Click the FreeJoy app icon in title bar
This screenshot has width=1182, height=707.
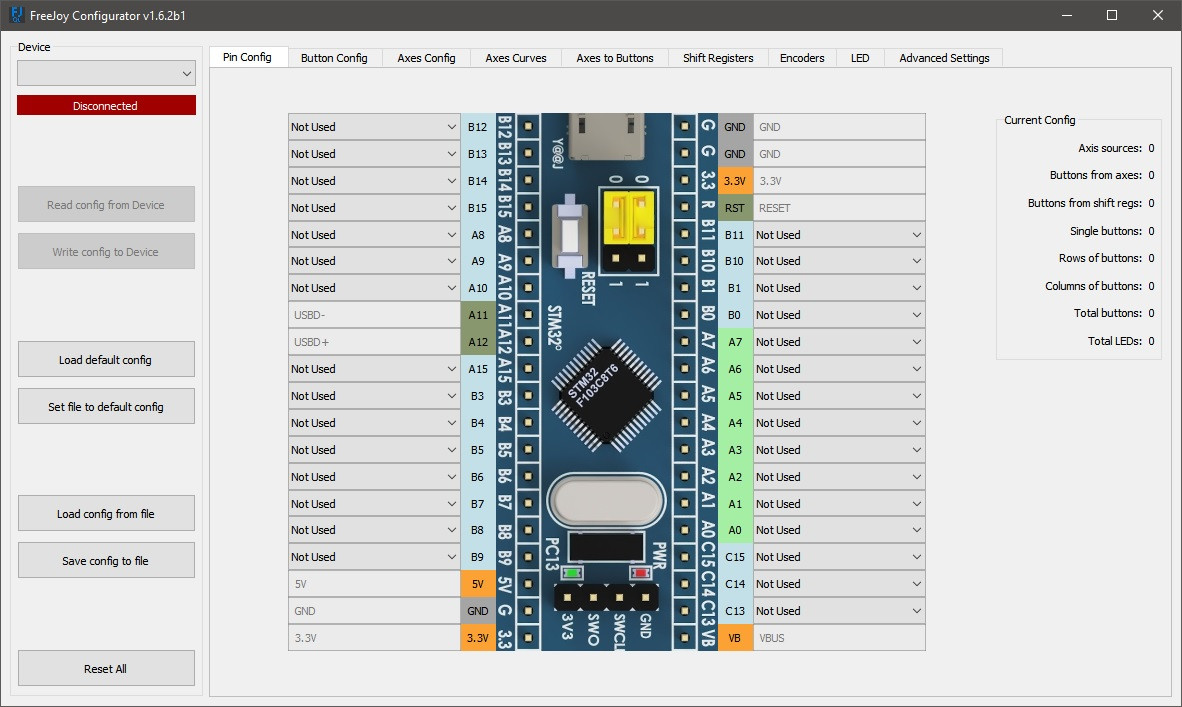16,15
